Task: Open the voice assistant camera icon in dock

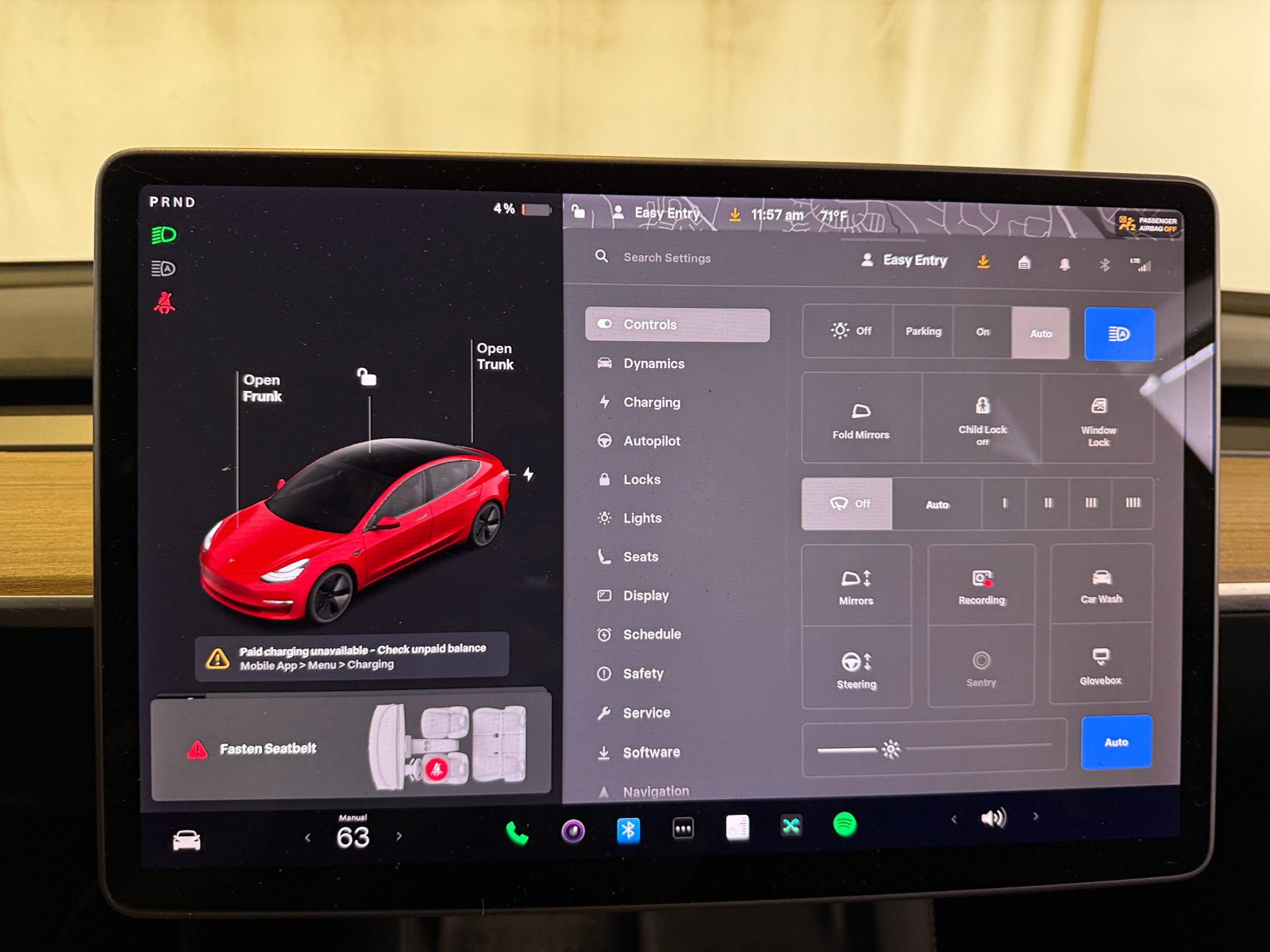Action: [573, 831]
